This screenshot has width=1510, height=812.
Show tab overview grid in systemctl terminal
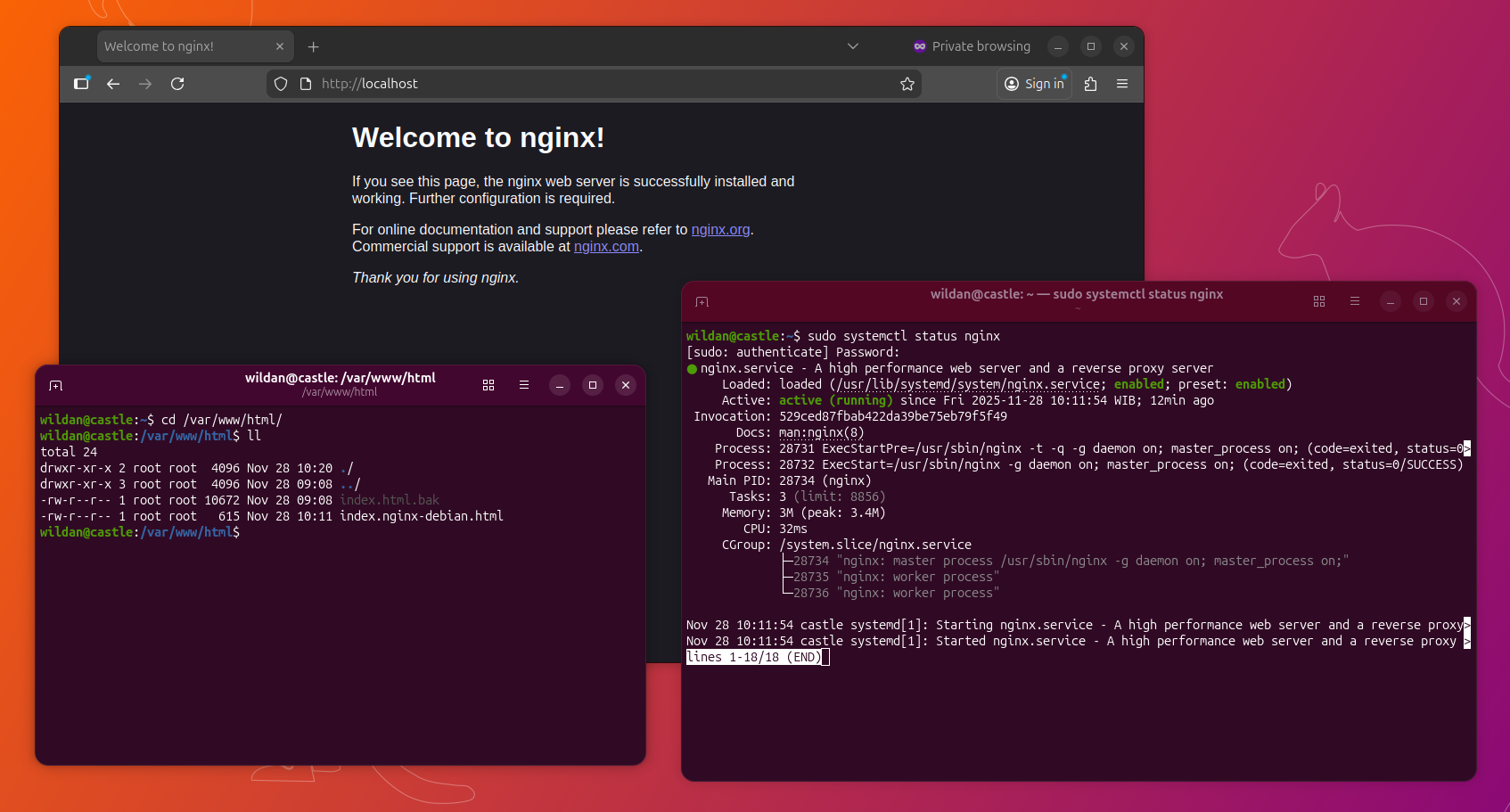coord(1319,301)
